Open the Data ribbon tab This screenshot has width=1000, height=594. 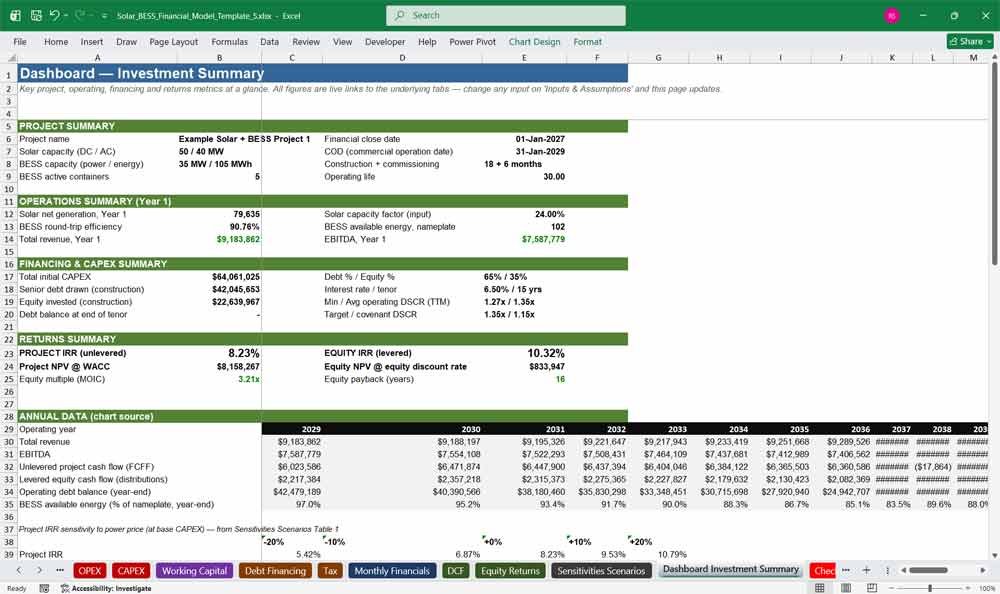[x=269, y=41]
